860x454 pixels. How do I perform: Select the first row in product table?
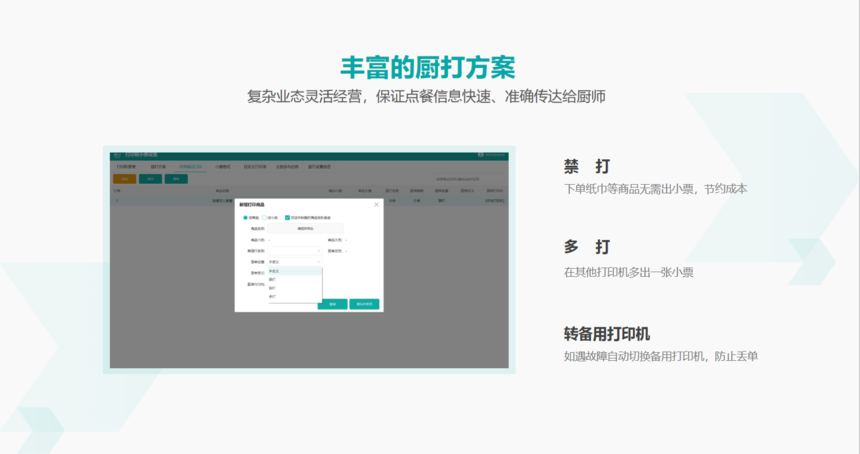tap(309, 201)
